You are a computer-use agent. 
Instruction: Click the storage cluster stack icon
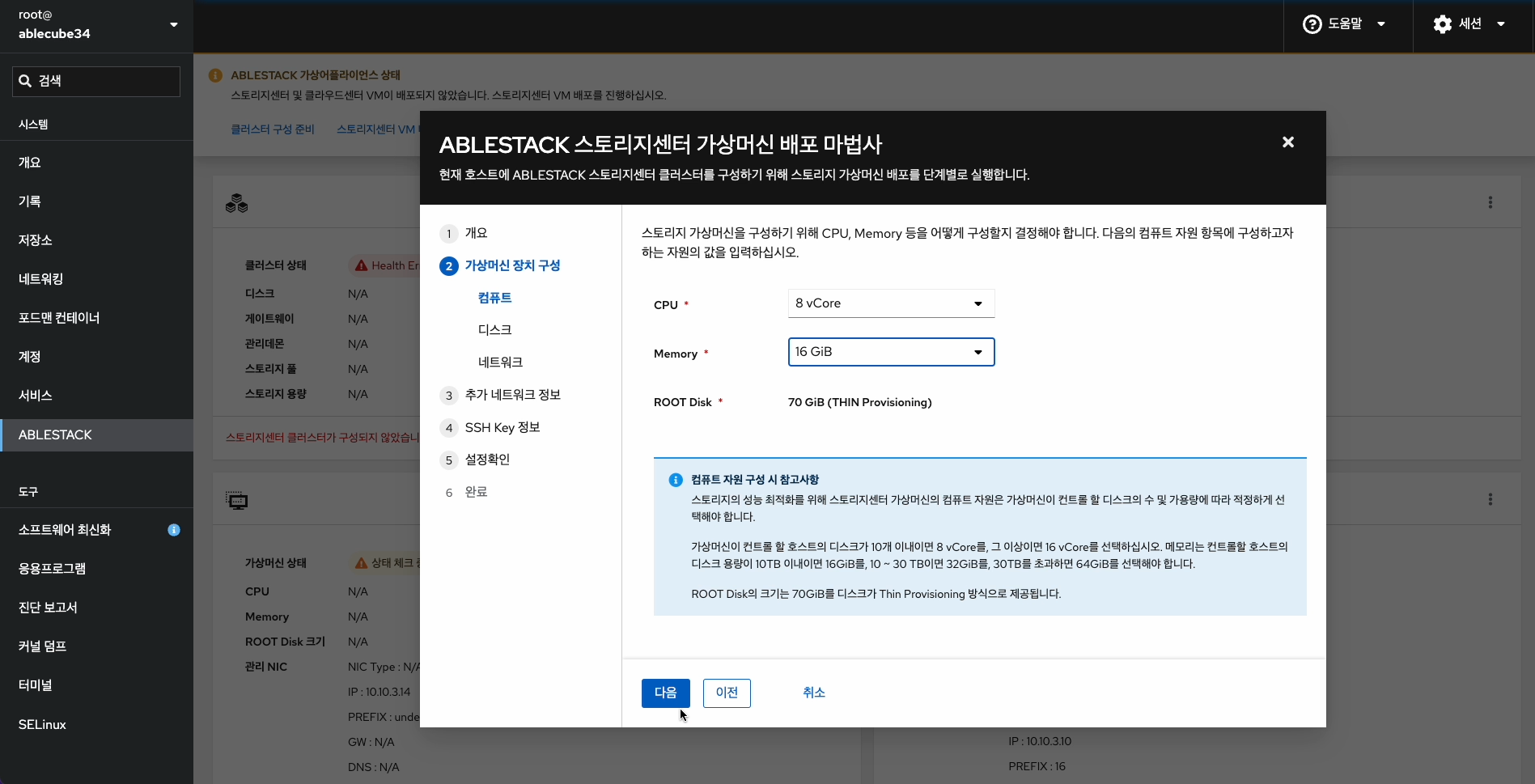235,203
